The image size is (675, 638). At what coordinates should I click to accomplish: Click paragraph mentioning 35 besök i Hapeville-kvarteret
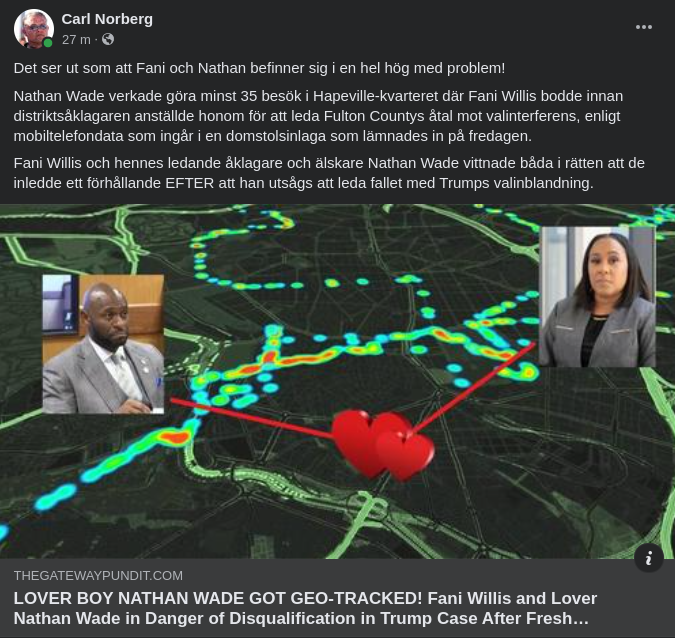(x=318, y=116)
